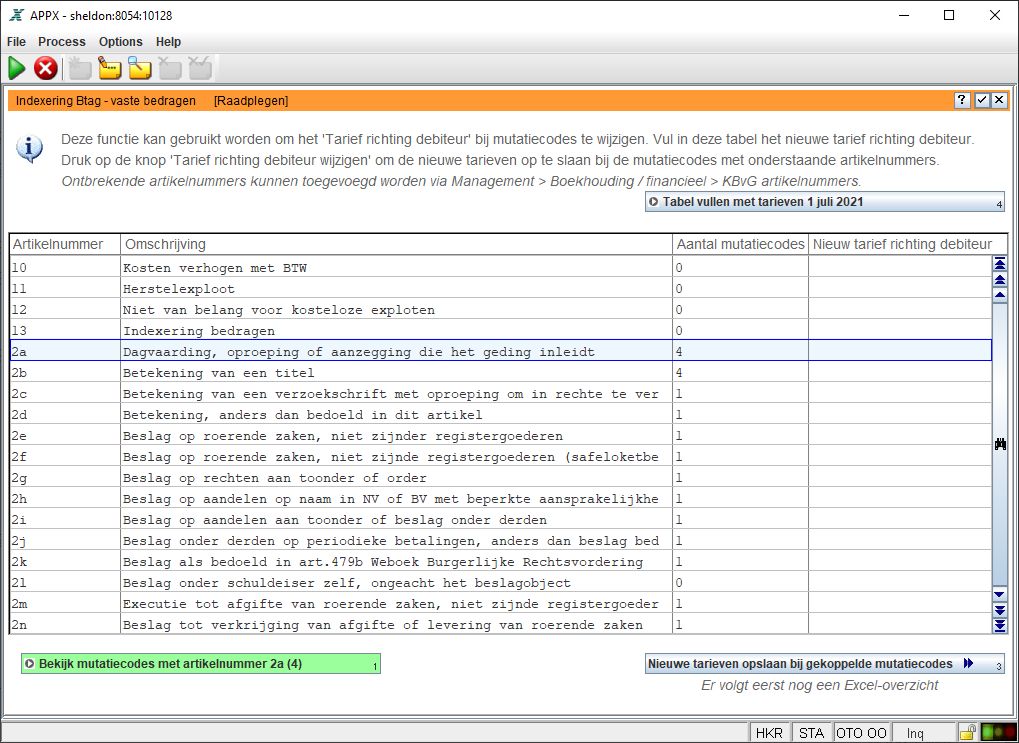Click artikelnummer cell '2e'
The height and width of the screenshot is (743, 1019).
pyautogui.click(x=65, y=436)
